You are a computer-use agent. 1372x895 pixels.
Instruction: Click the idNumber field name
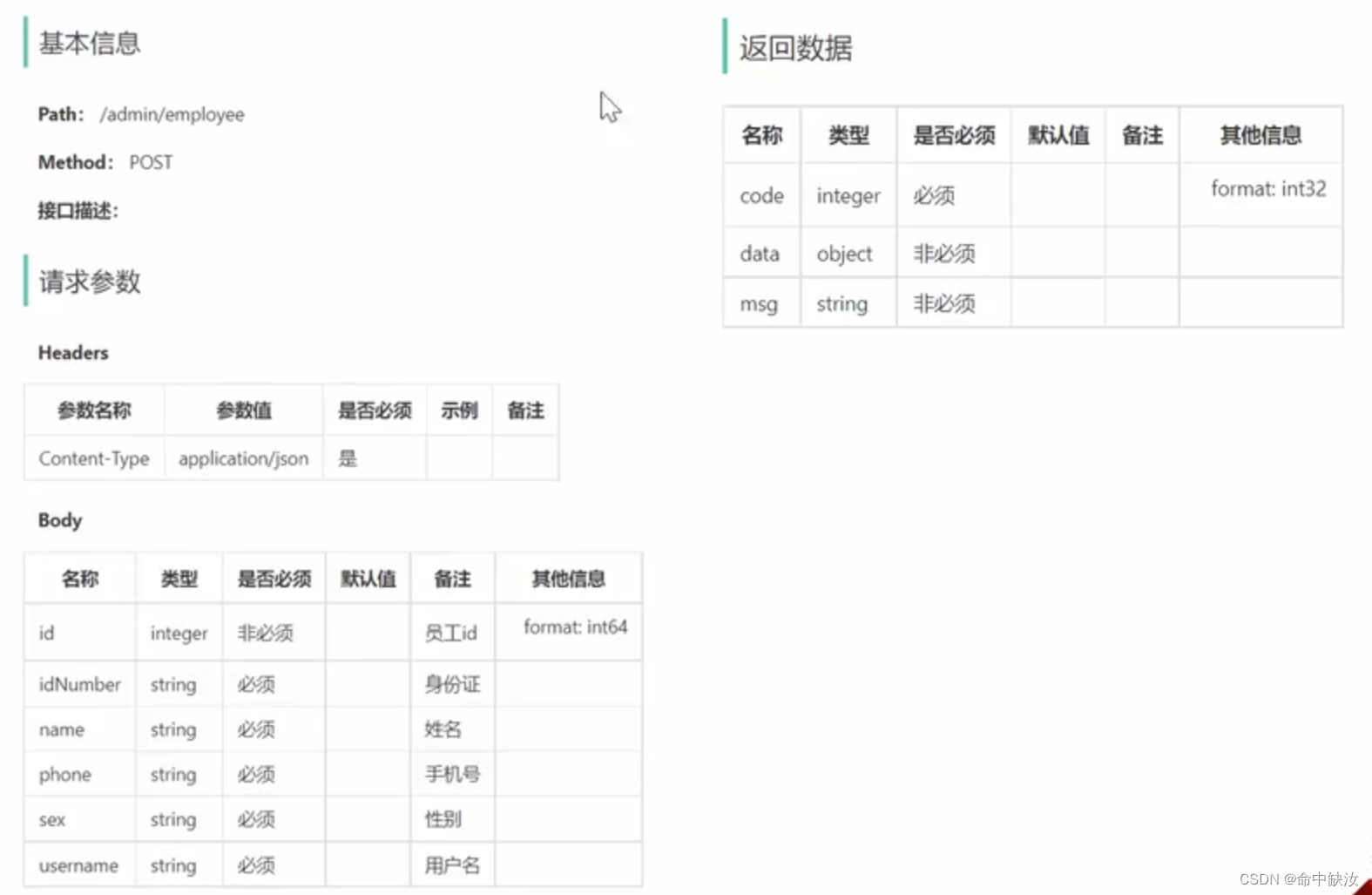[x=79, y=684]
